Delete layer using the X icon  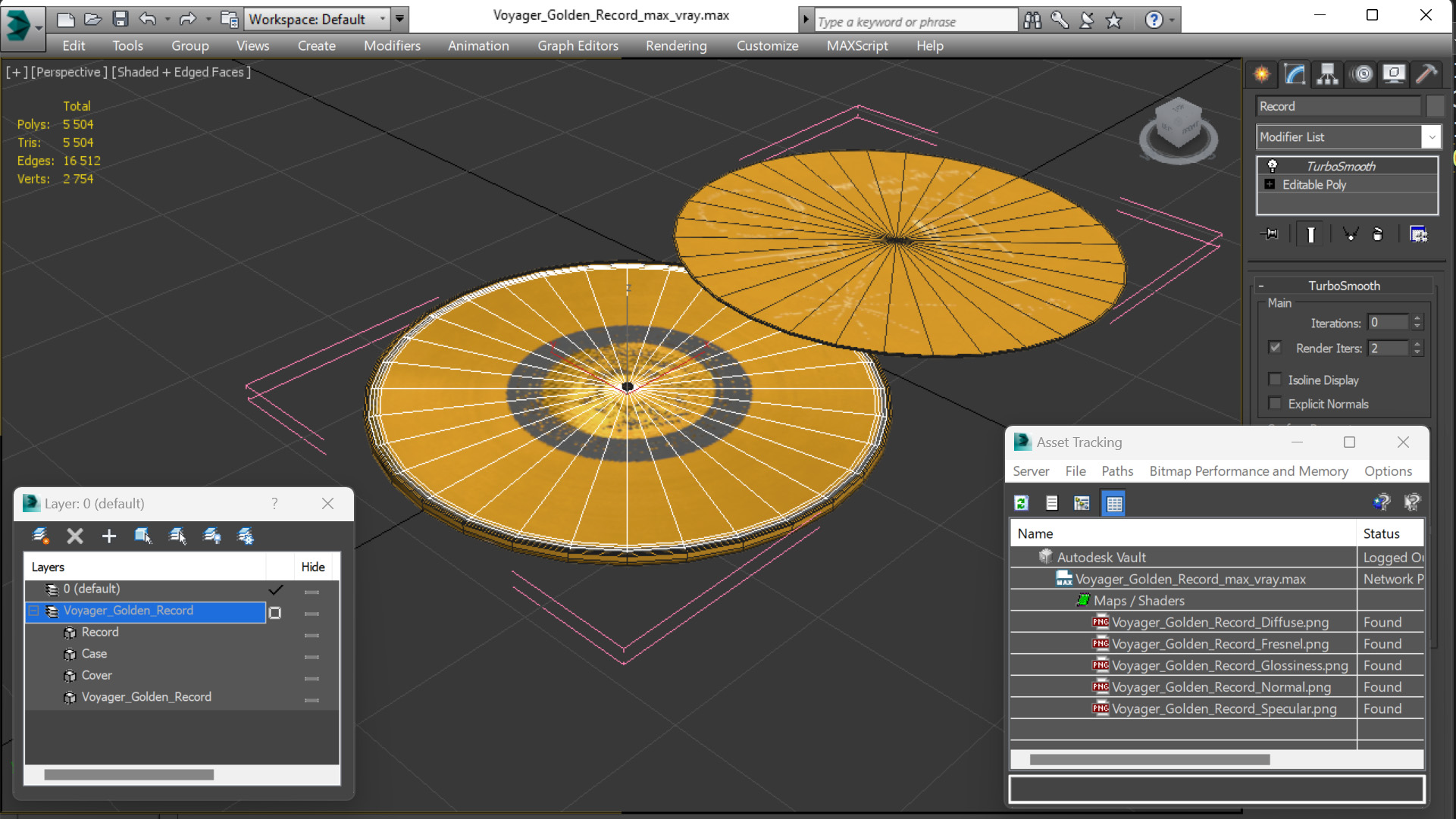(x=75, y=536)
